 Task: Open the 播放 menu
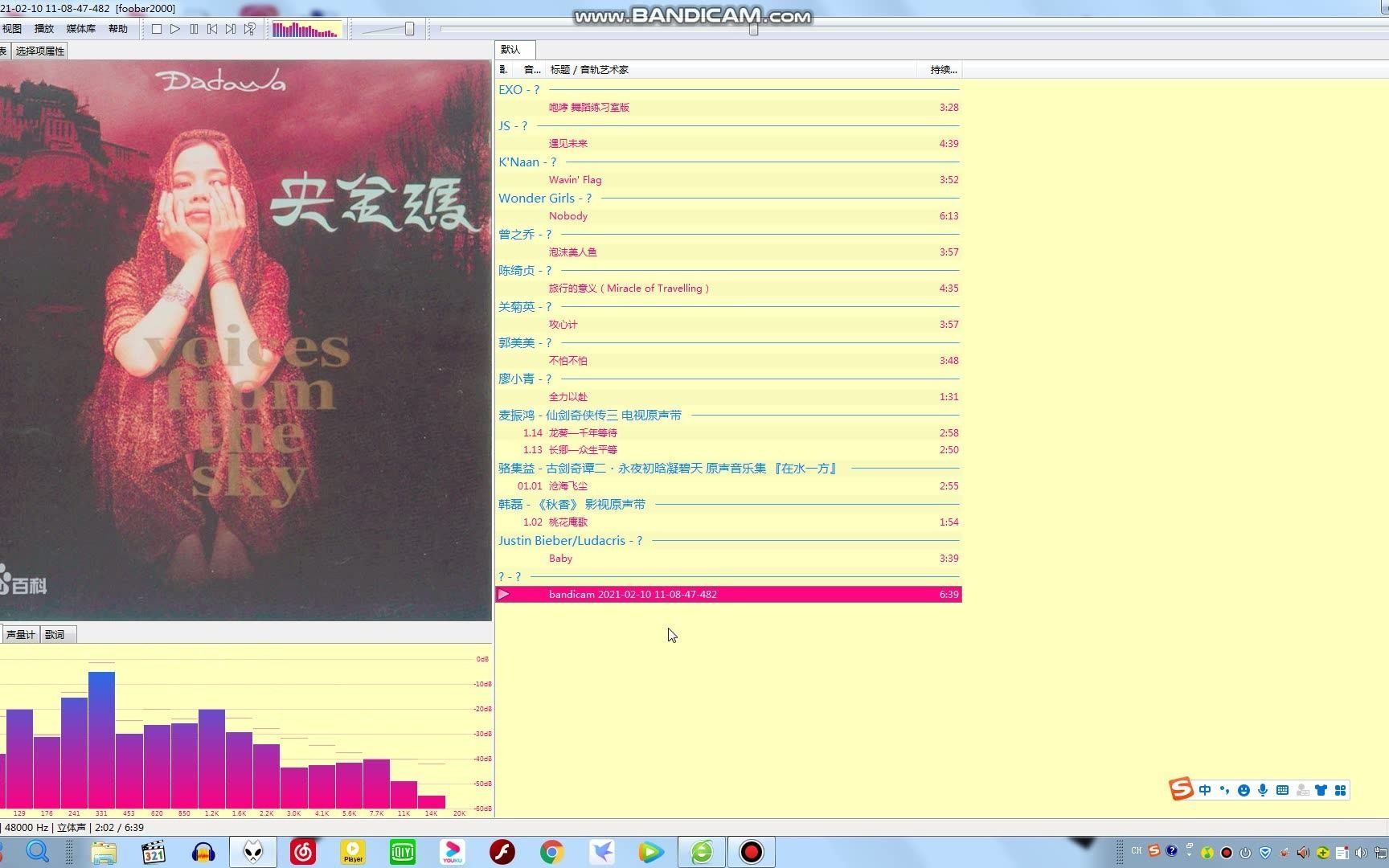[44, 28]
